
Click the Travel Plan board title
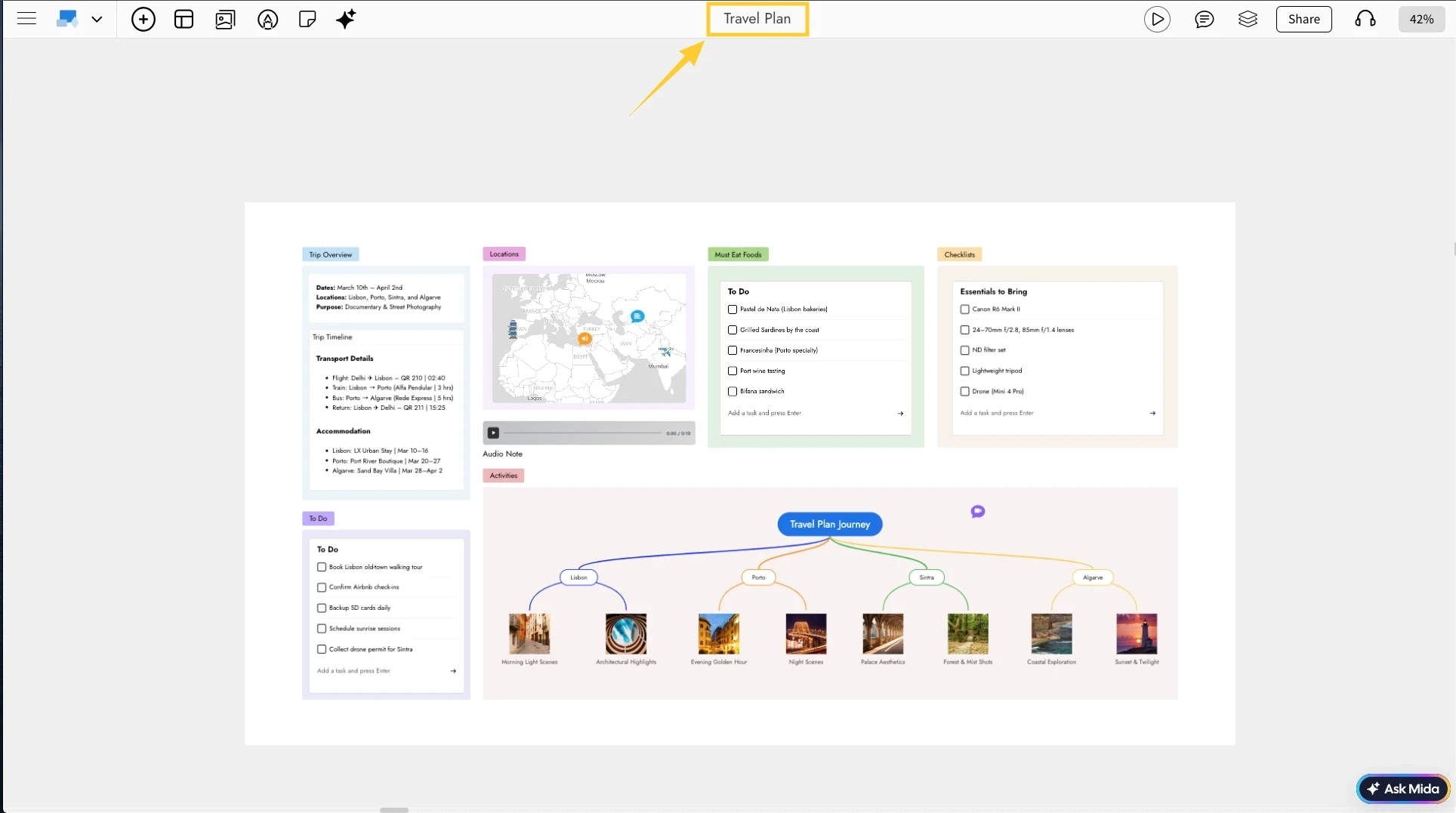pyautogui.click(x=757, y=19)
